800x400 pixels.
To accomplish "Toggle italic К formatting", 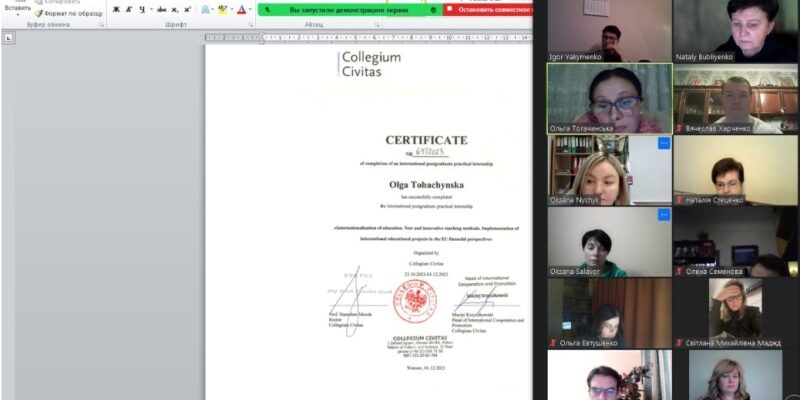I will coord(129,9).
